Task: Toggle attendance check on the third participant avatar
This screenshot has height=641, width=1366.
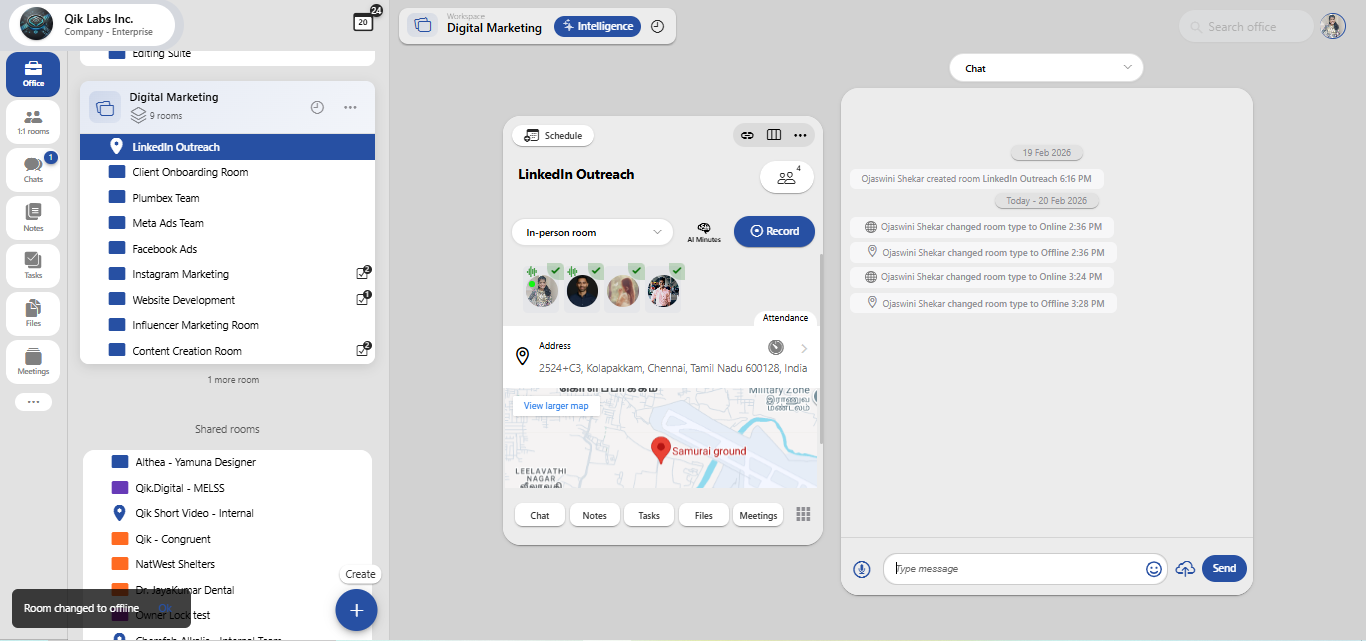Action: click(x=636, y=270)
